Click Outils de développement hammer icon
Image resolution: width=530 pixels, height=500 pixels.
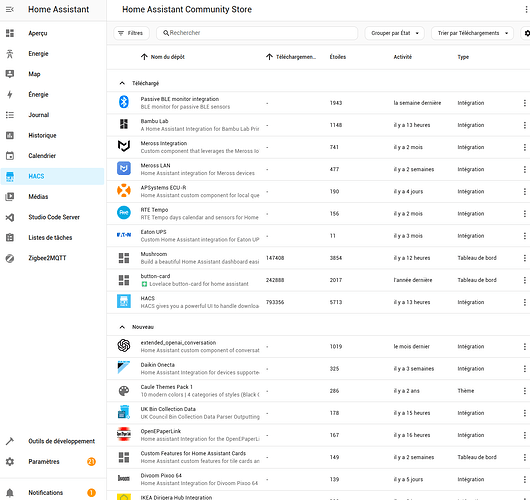click(10, 441)
